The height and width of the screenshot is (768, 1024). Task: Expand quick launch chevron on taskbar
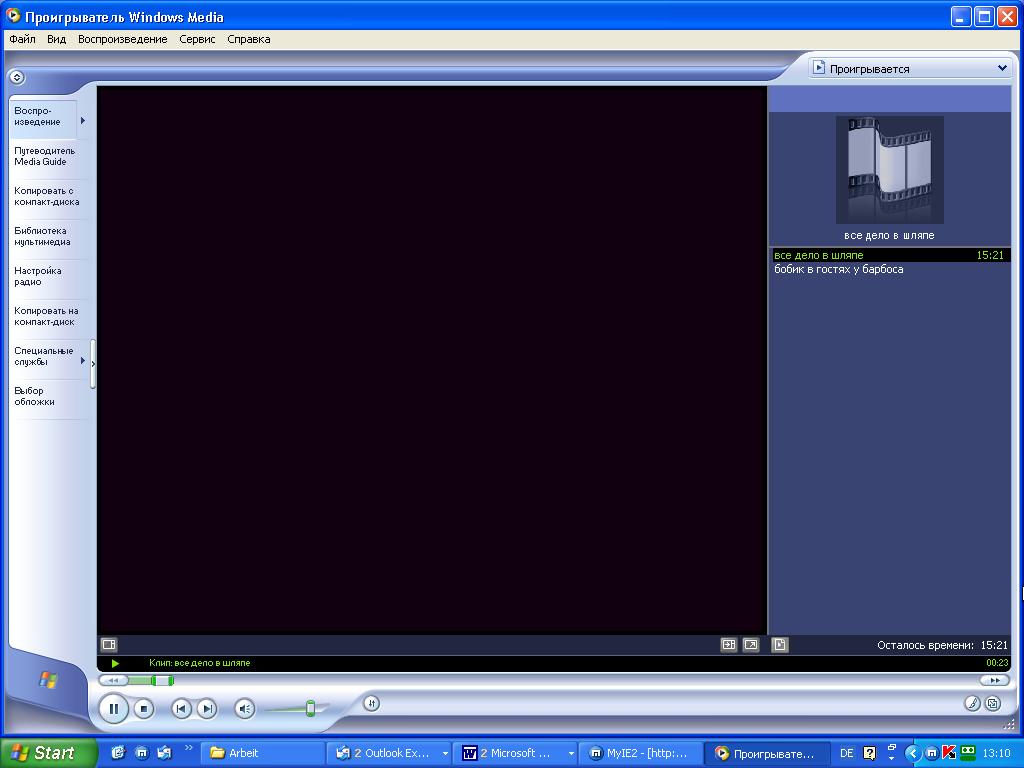[x=189, y=748]
